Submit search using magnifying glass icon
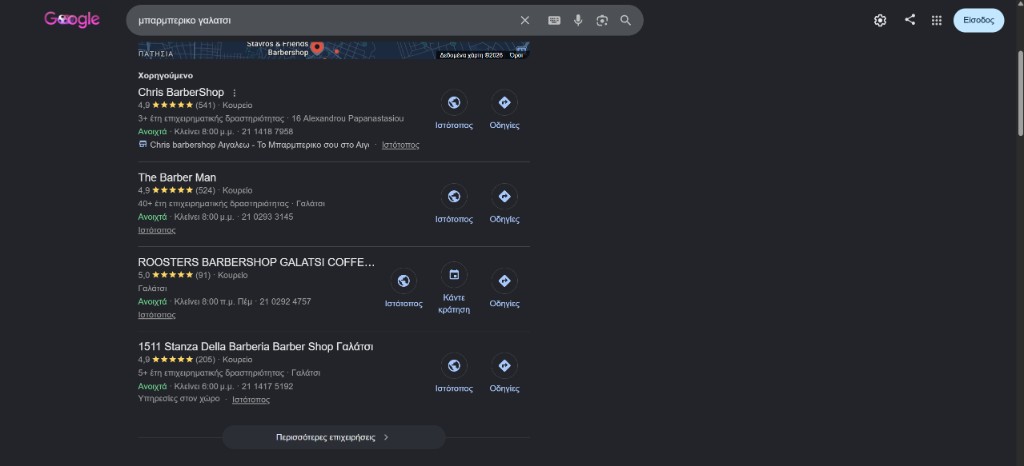This screenshot has width=1024, height=466. (x=626, y=20)
